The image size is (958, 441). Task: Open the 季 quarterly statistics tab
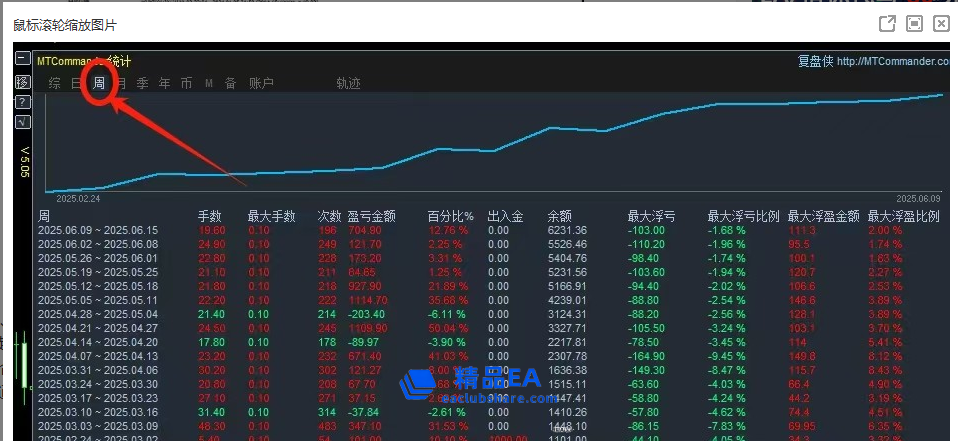click(x=143, y=83)
